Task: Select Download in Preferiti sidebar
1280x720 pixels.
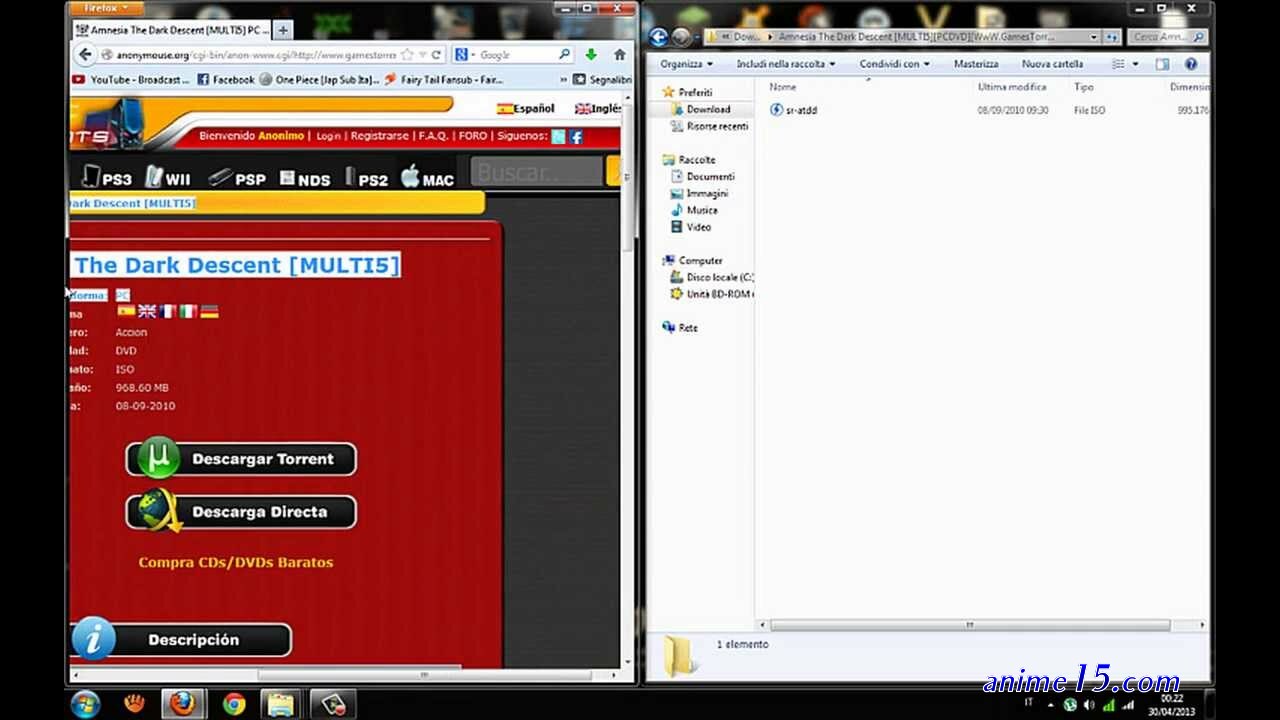Action: click(708, 109)
